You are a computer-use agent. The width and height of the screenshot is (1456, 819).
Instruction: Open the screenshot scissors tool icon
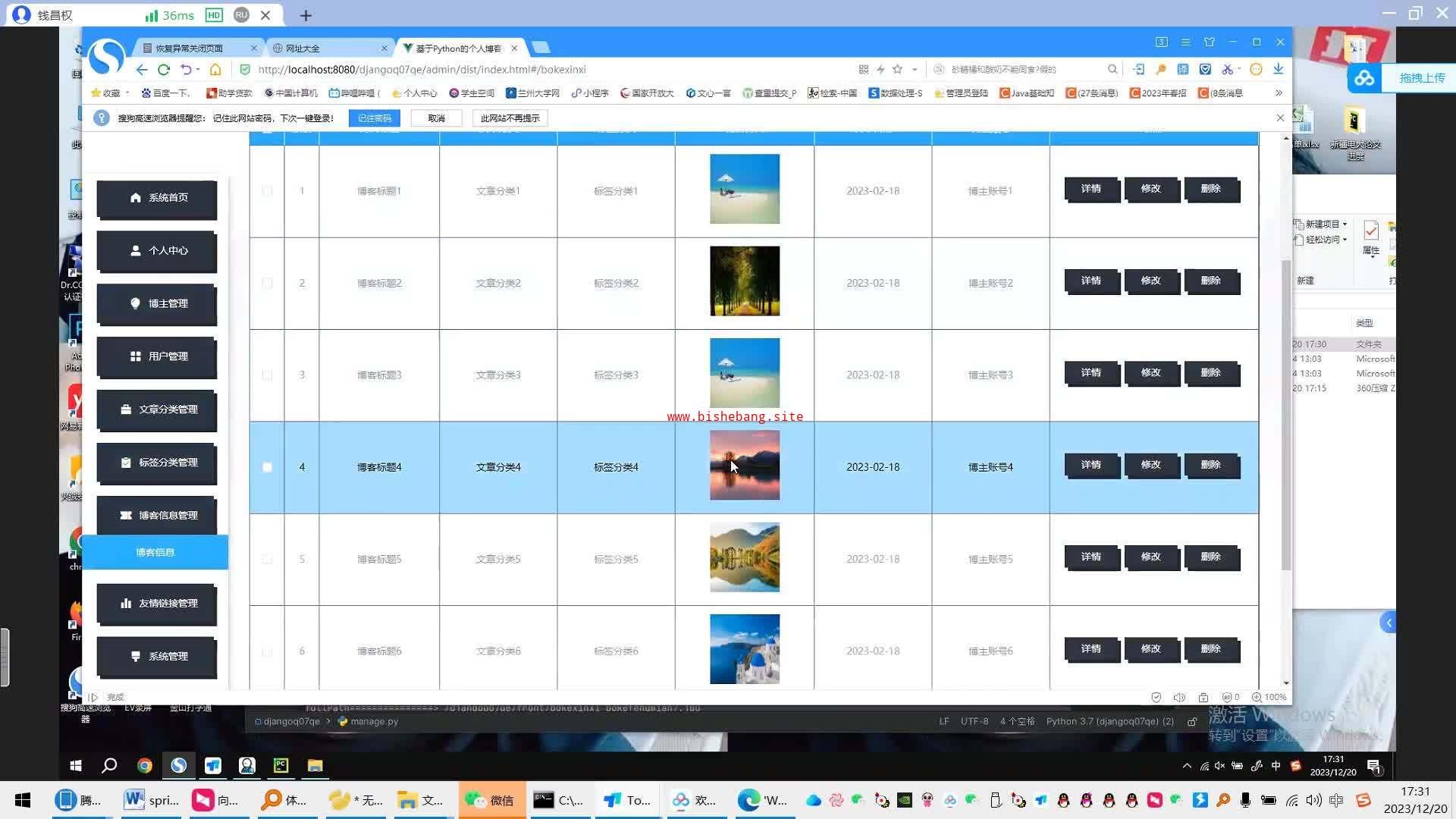tap(1227, 69)
